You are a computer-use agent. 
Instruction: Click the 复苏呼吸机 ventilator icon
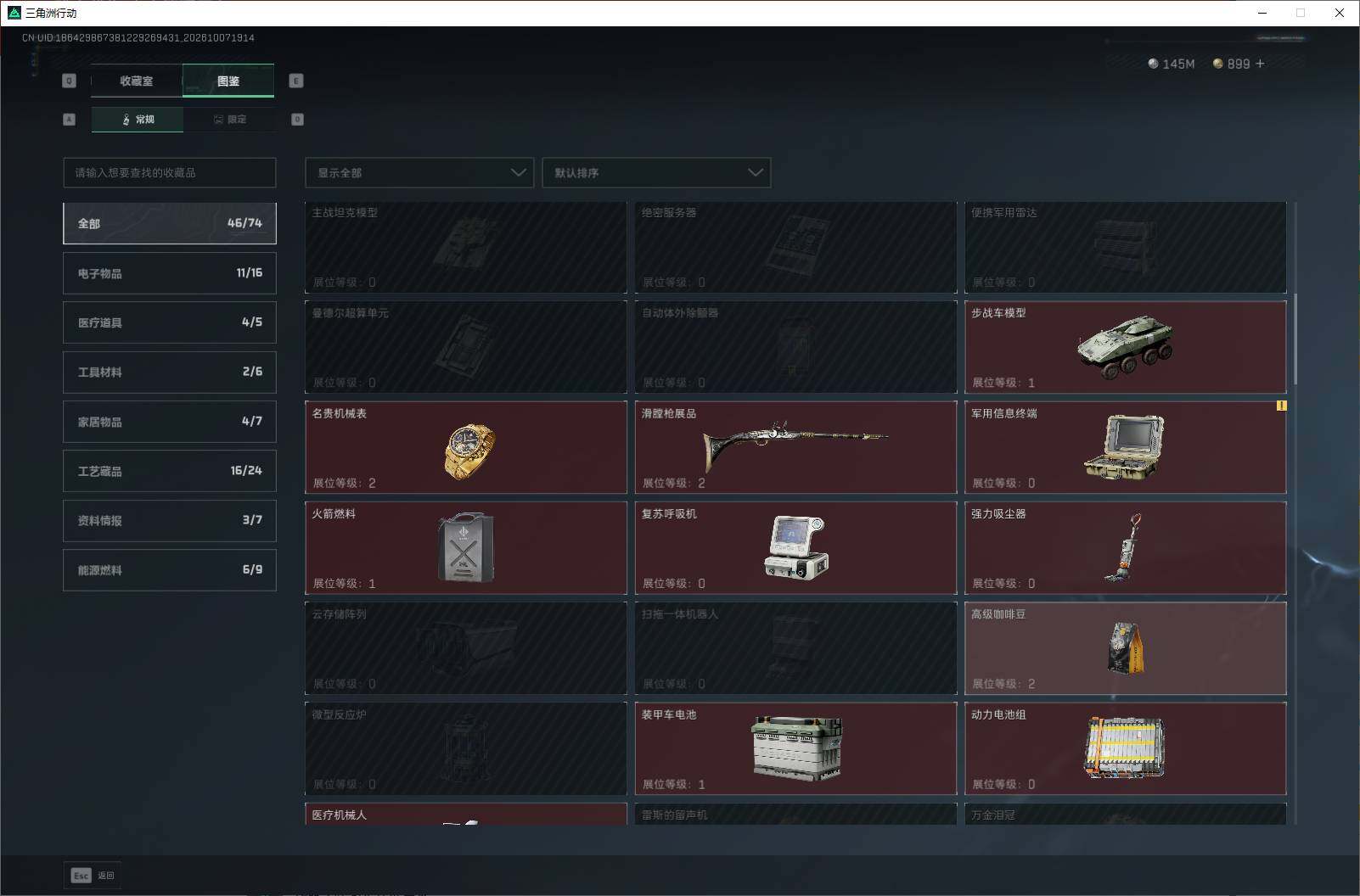pos(796,547)
